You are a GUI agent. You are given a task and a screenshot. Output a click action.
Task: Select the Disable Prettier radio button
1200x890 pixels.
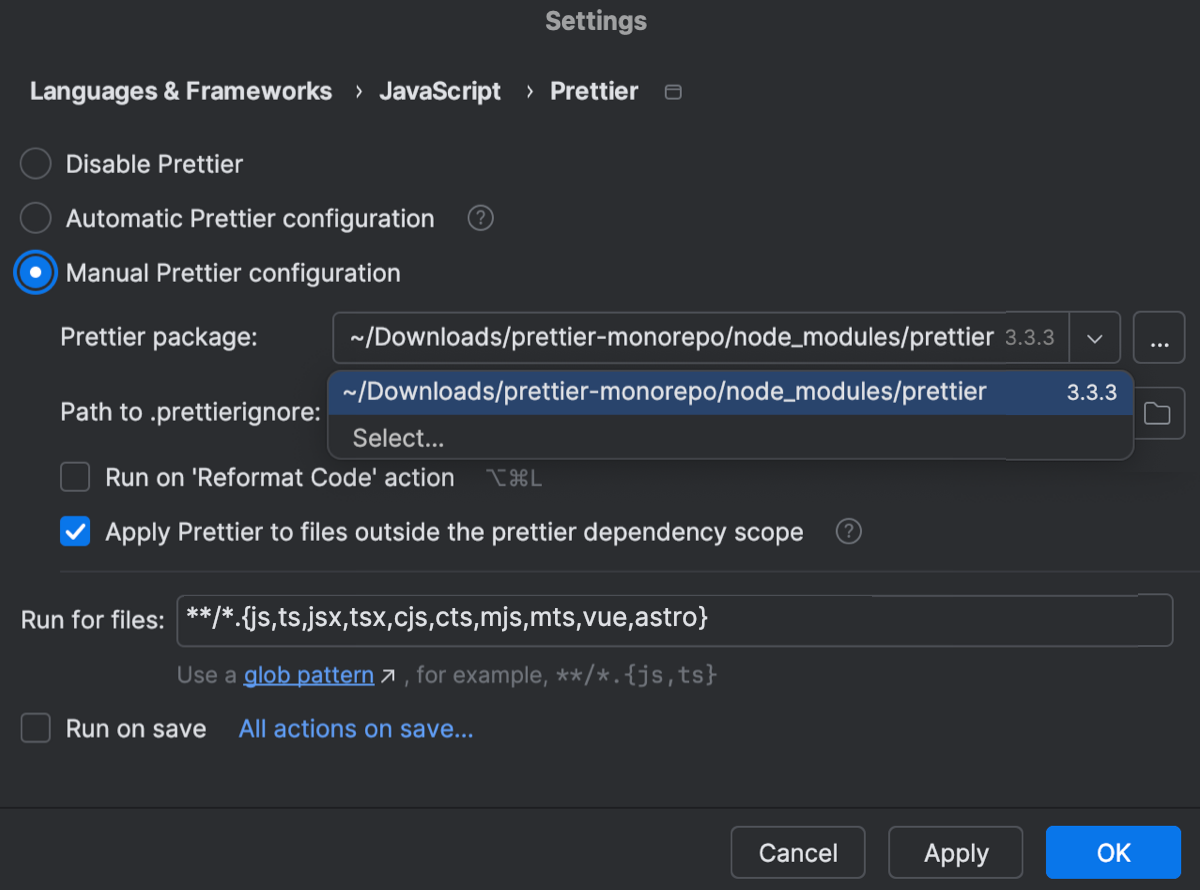pos(35,163)
